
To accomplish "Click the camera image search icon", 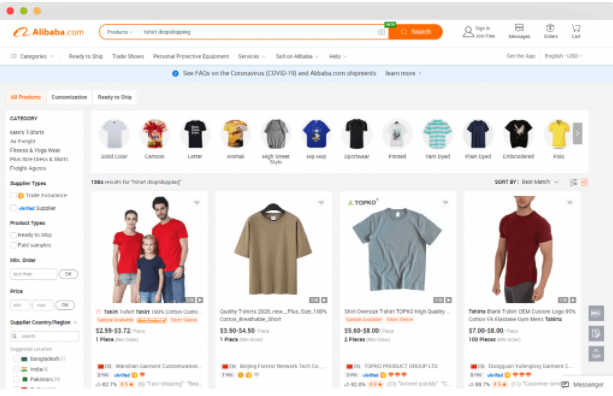I will click(x=381, y=32).
